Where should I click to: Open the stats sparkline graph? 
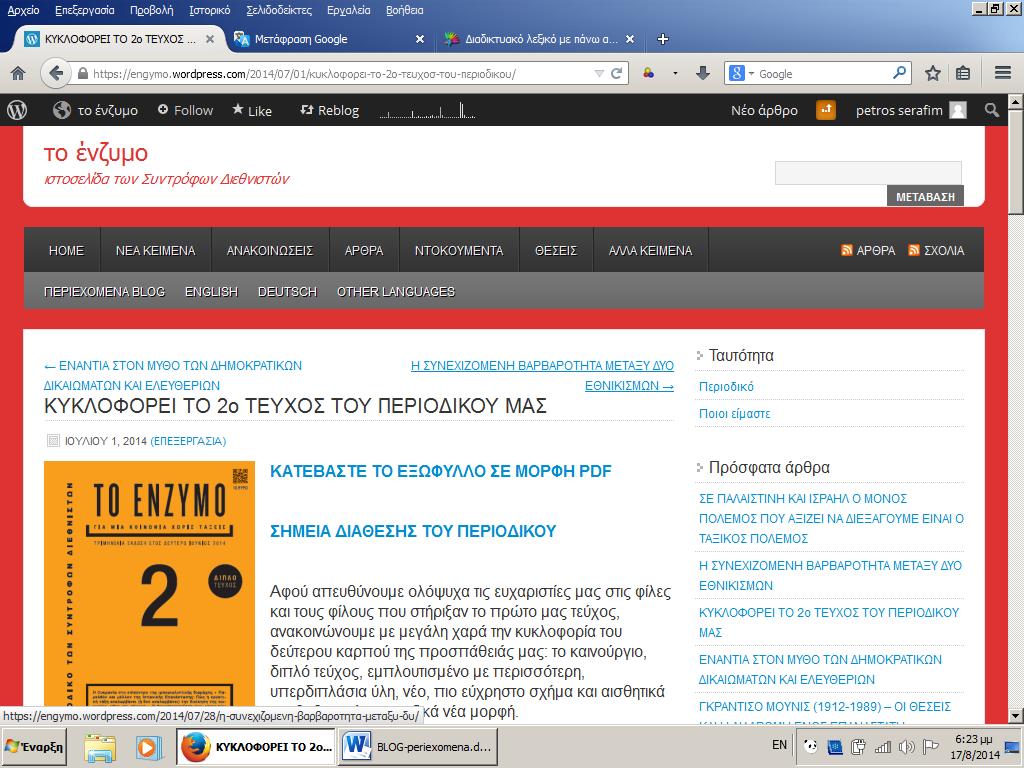[x=428, y=110]
